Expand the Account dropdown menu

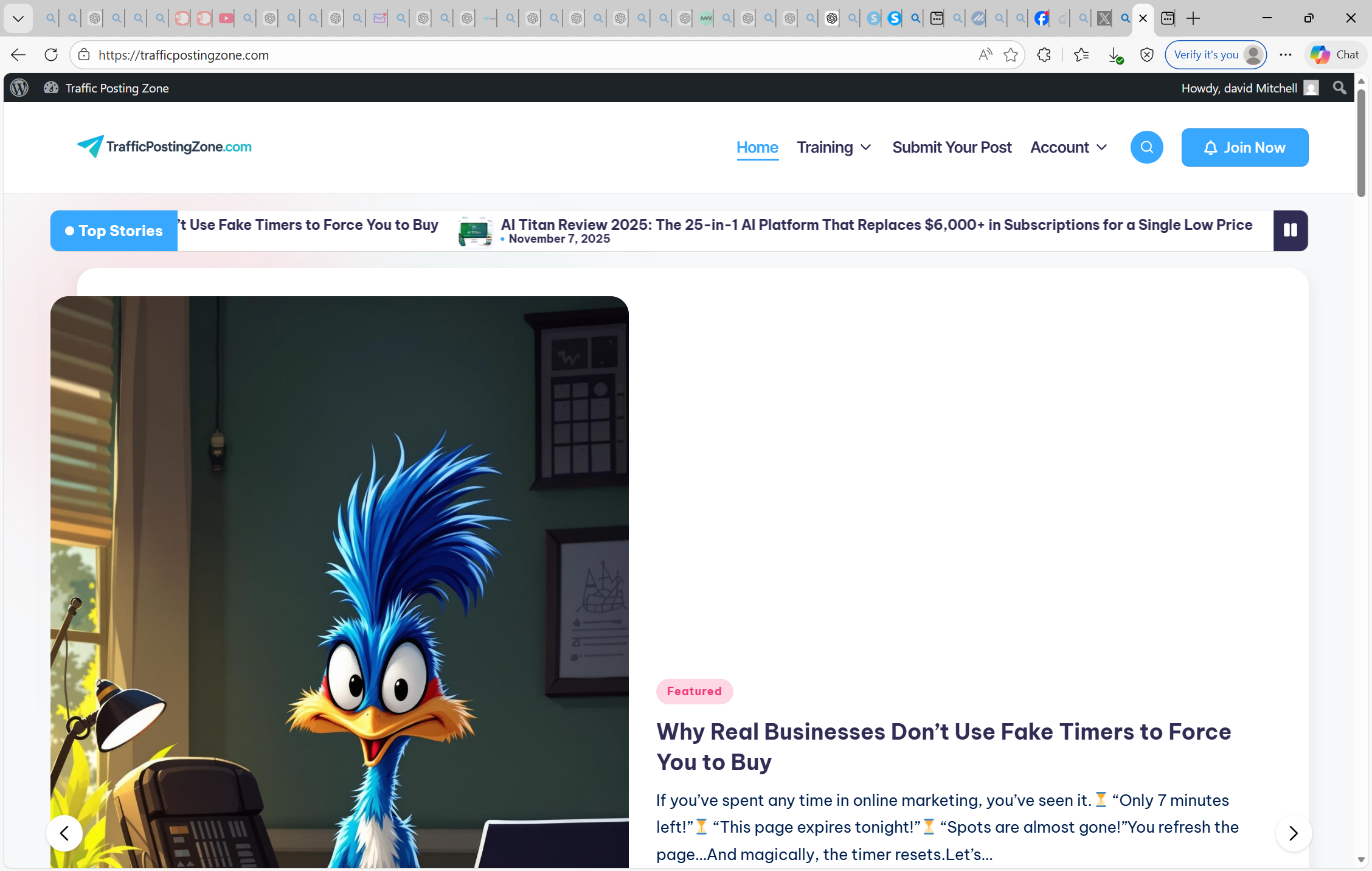click(x=1068, y=147)
